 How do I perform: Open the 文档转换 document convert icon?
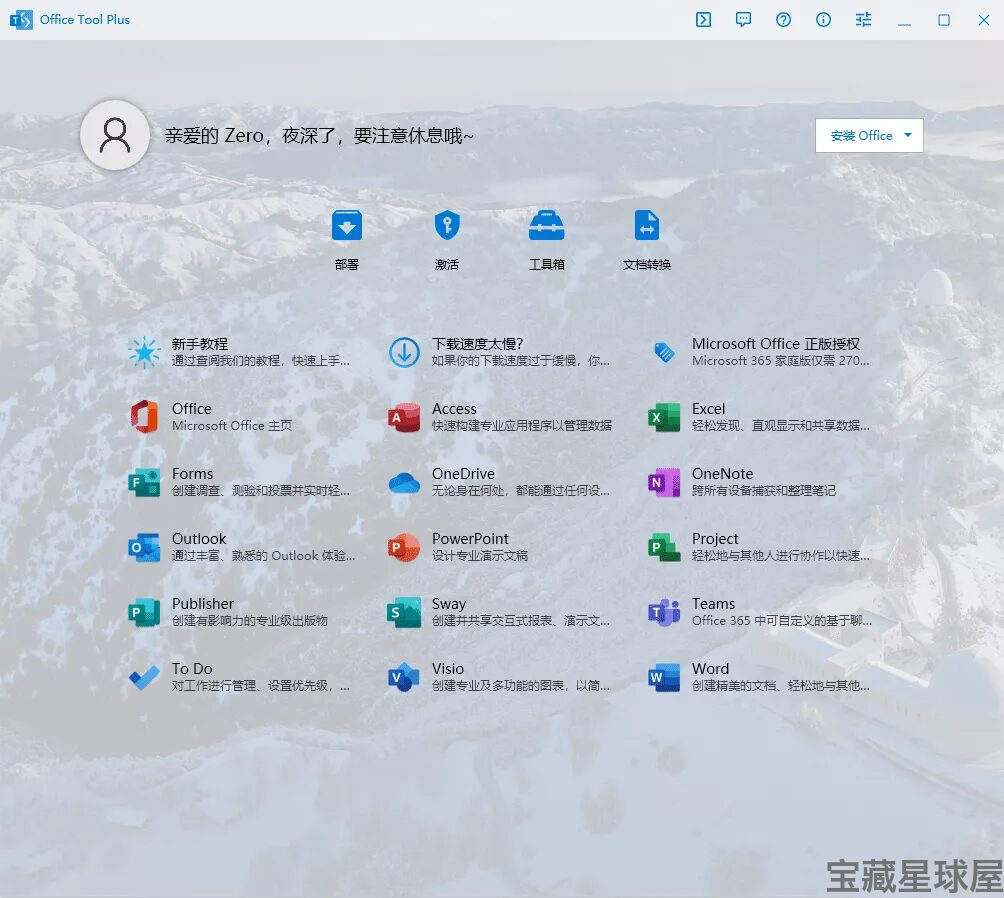[647, 225]
